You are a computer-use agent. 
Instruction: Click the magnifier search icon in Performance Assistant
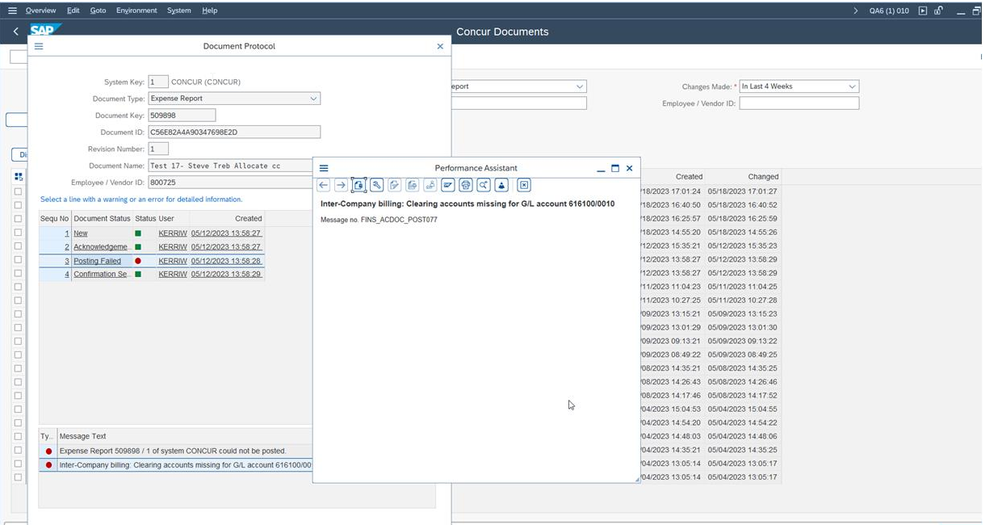(x=484, y=185)
